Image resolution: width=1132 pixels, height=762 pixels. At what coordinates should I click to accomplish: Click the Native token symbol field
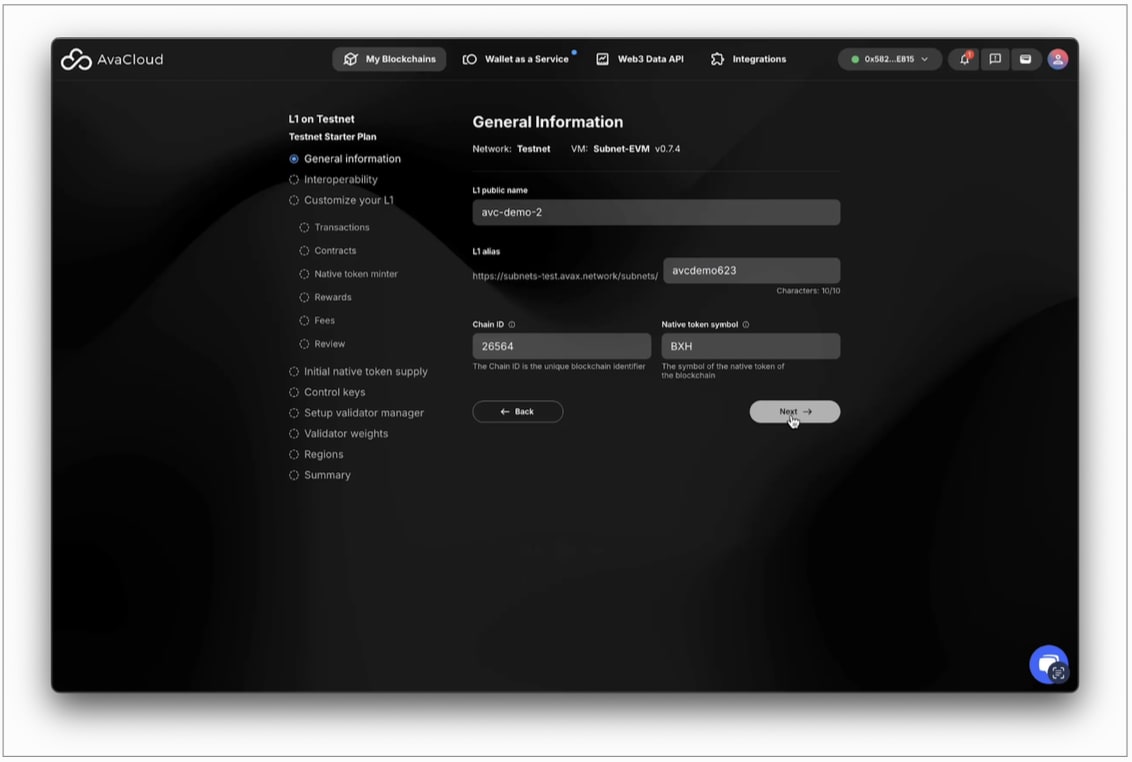pos(751,346)
